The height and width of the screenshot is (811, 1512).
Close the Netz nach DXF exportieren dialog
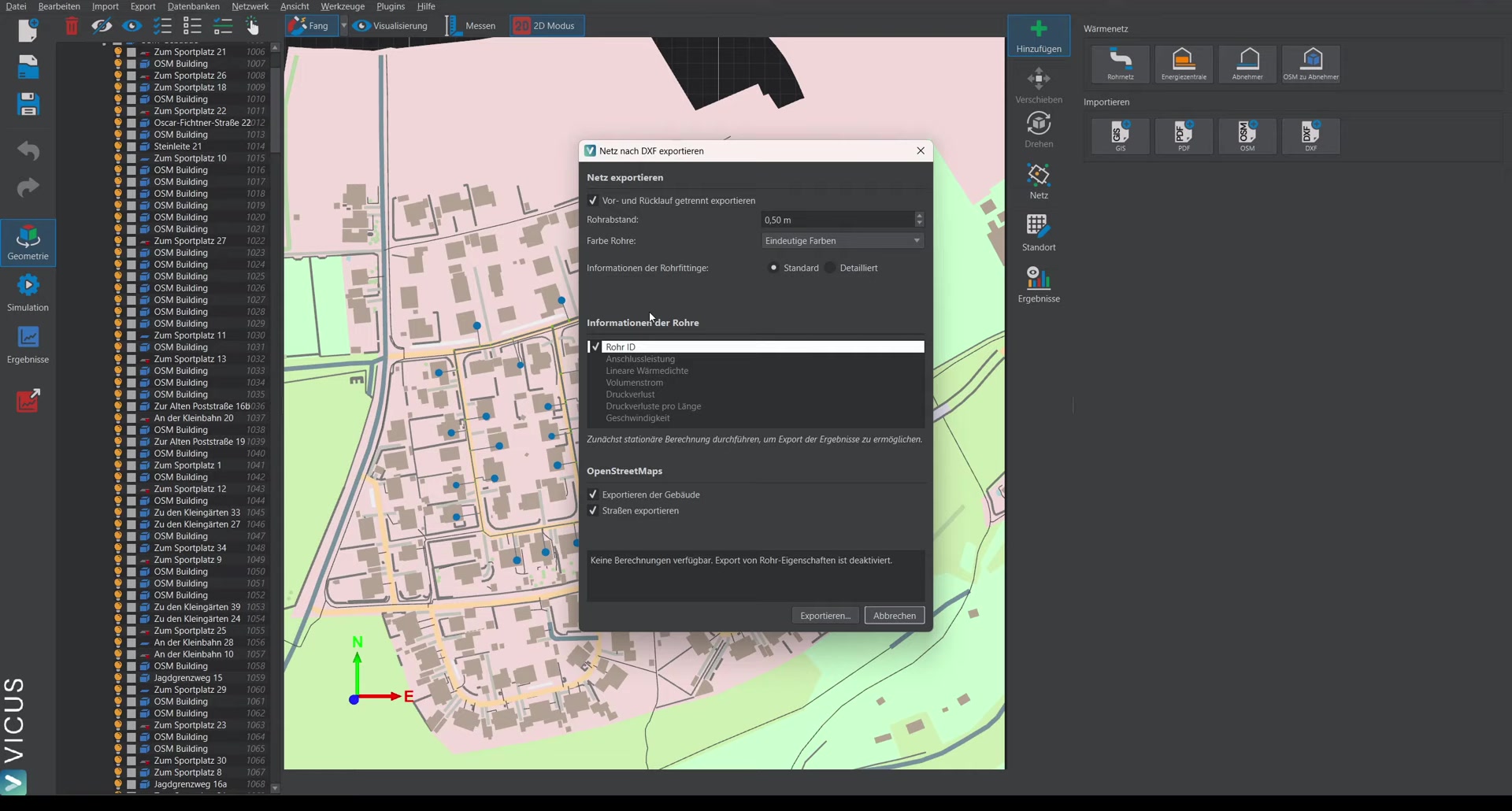pos(921,150)
